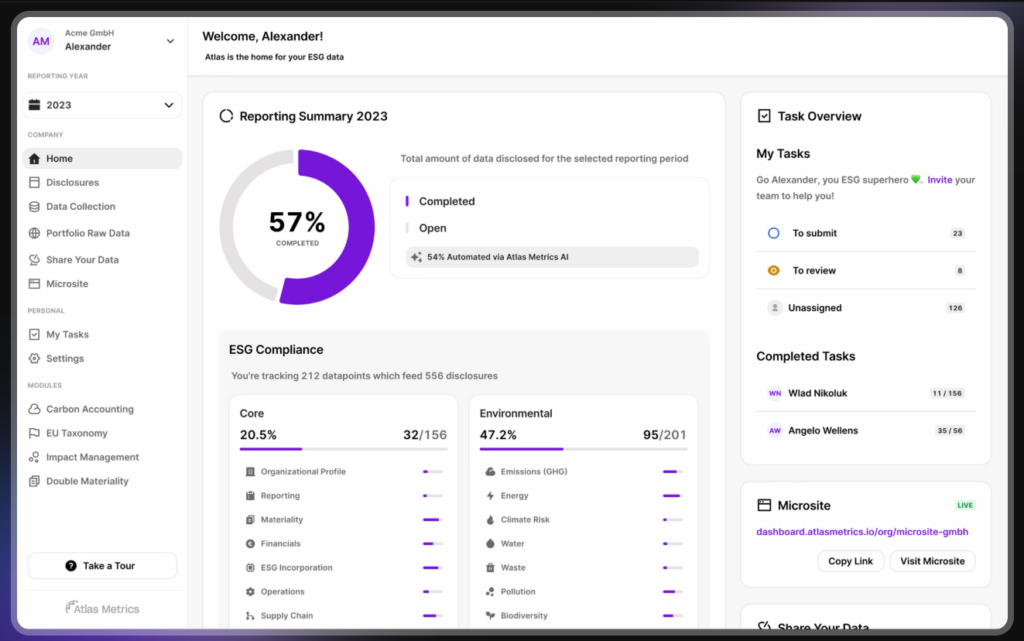This screenshot has height=641, width=1024.
Task: Click the Data Collection database icon
Action: (35, 206)
